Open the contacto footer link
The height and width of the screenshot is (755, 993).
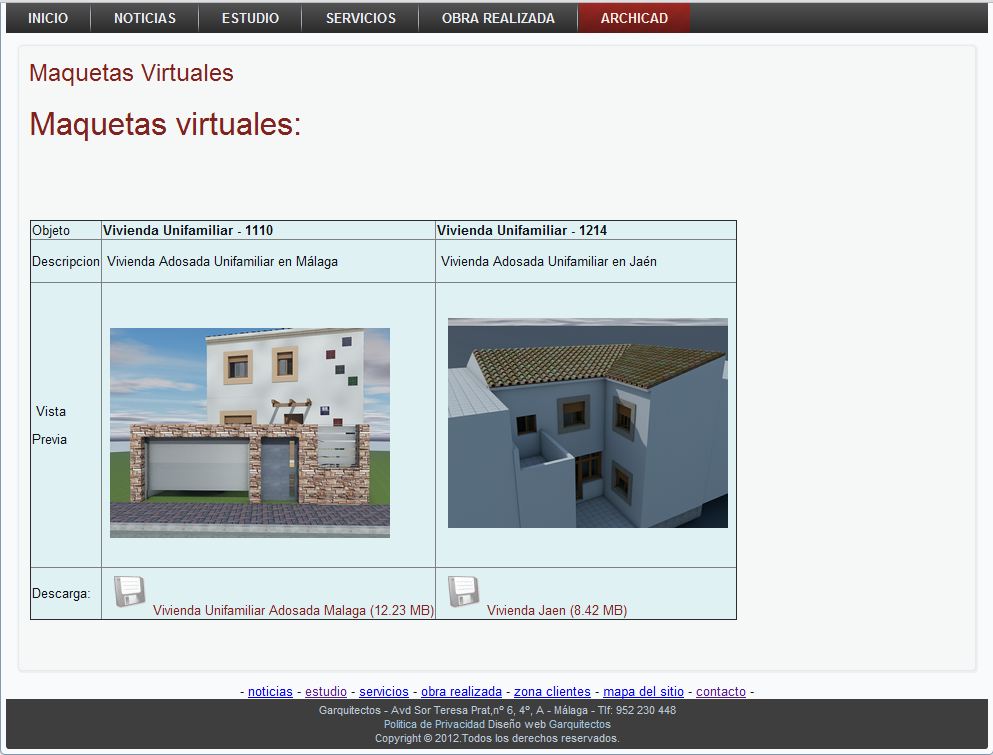click(721, 691)
